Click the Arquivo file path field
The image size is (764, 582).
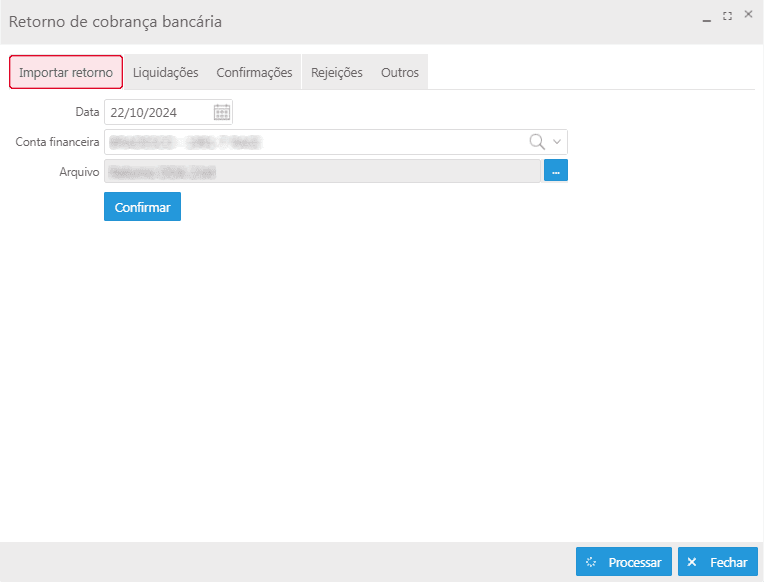pyautogui.click(x=320, y=172)
